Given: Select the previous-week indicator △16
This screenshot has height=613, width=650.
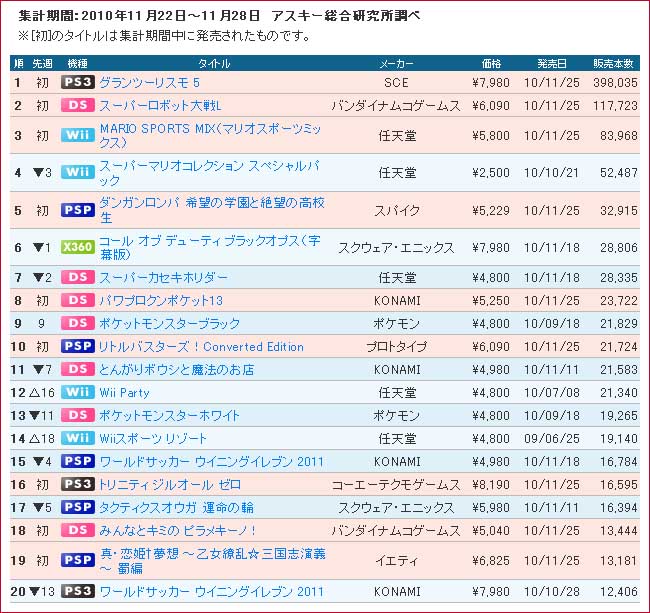Looking at the screenshot, I should click(x=42, y=393).
